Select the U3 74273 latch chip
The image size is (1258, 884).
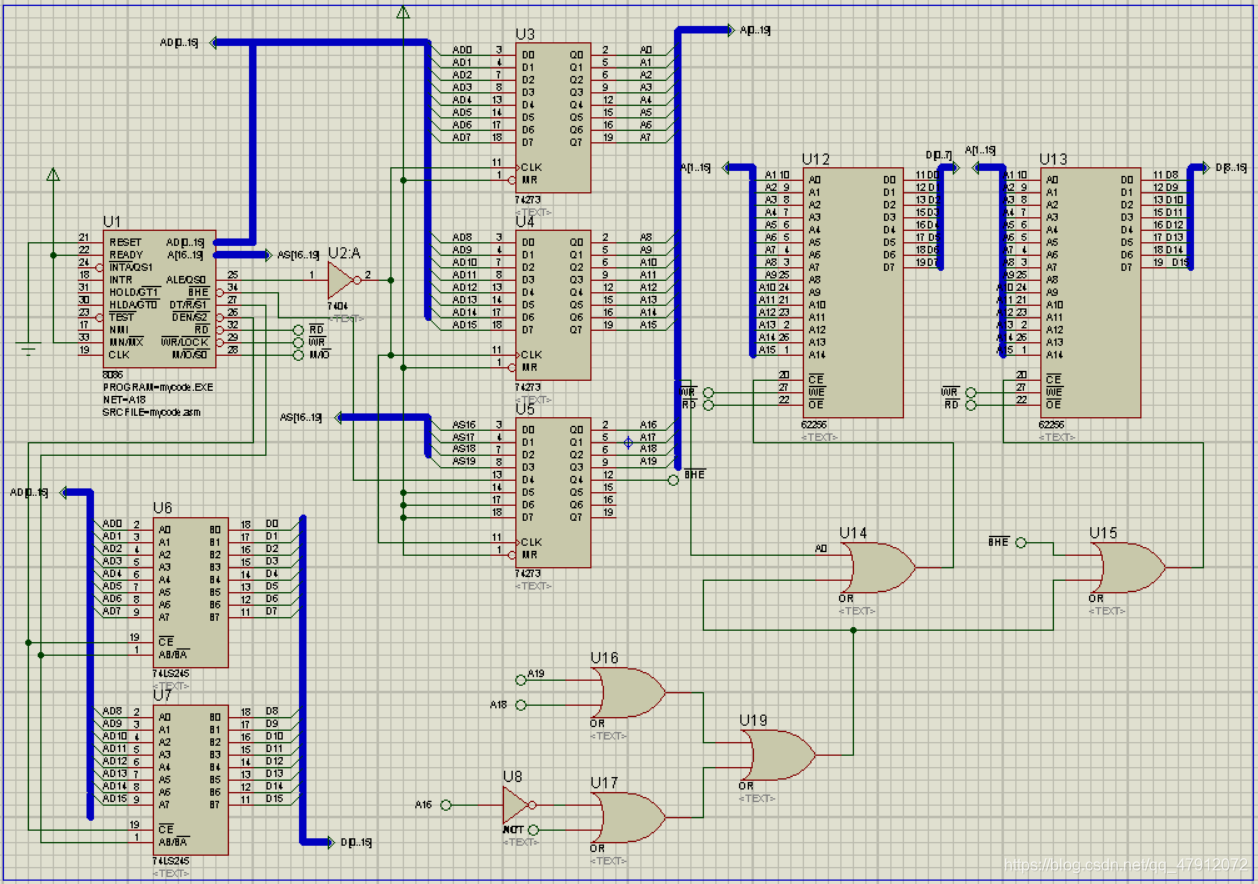click(x=553, y=118)
